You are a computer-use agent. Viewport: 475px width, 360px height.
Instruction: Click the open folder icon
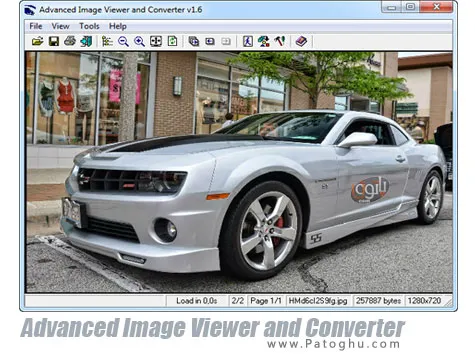point(38,41)
